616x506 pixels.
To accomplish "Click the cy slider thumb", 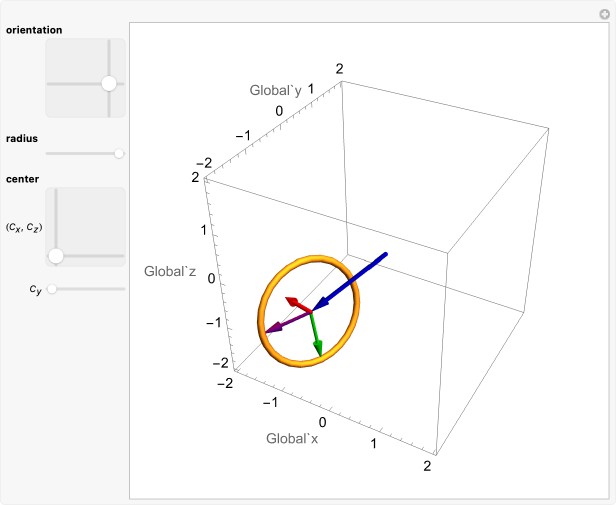I will pyautogui.click(x=52, y=289).
